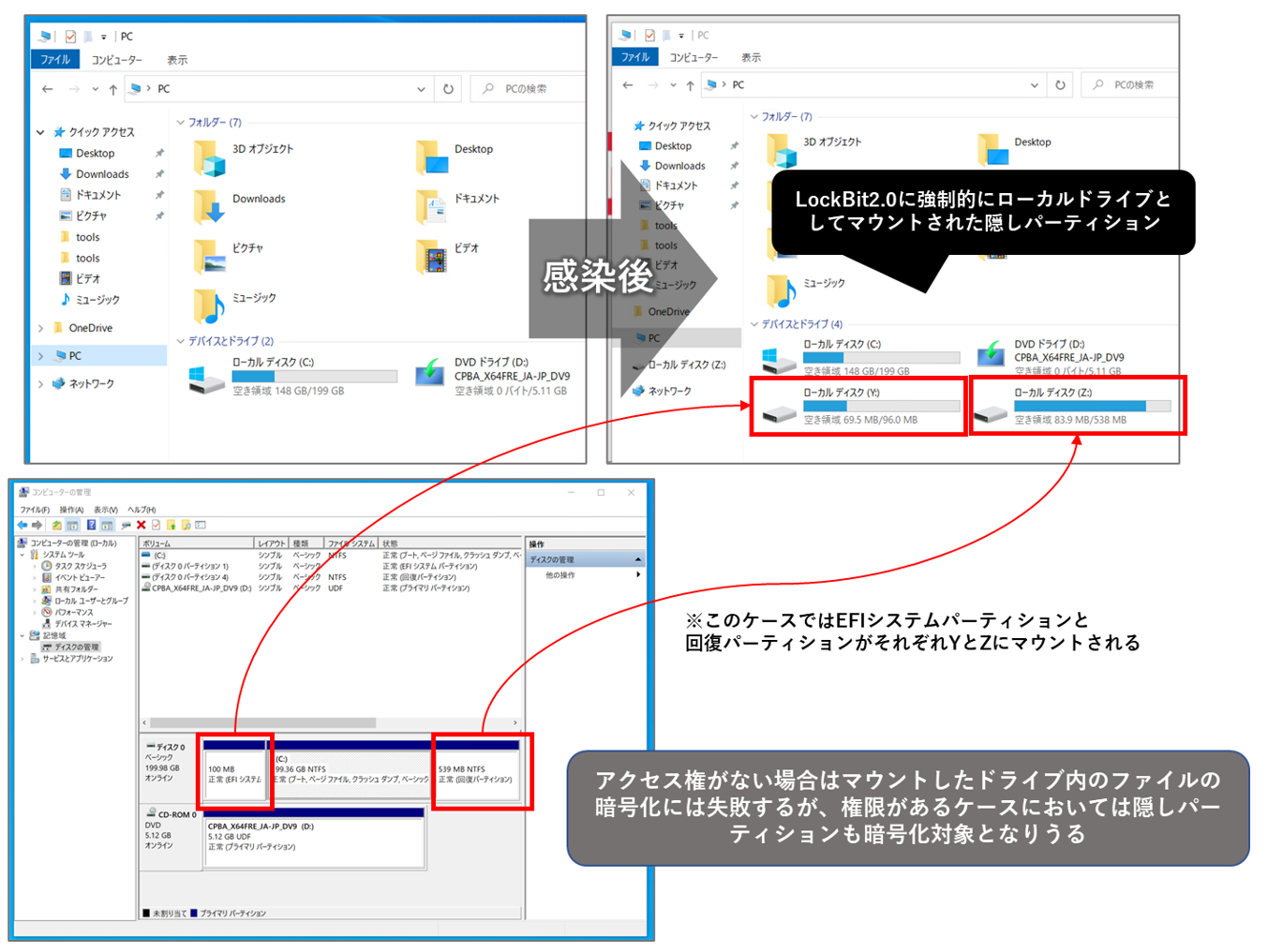Expand ネットワーク node in left Explorer
The width and height of the screenshot is (1268, 952).
click(40, 384)
